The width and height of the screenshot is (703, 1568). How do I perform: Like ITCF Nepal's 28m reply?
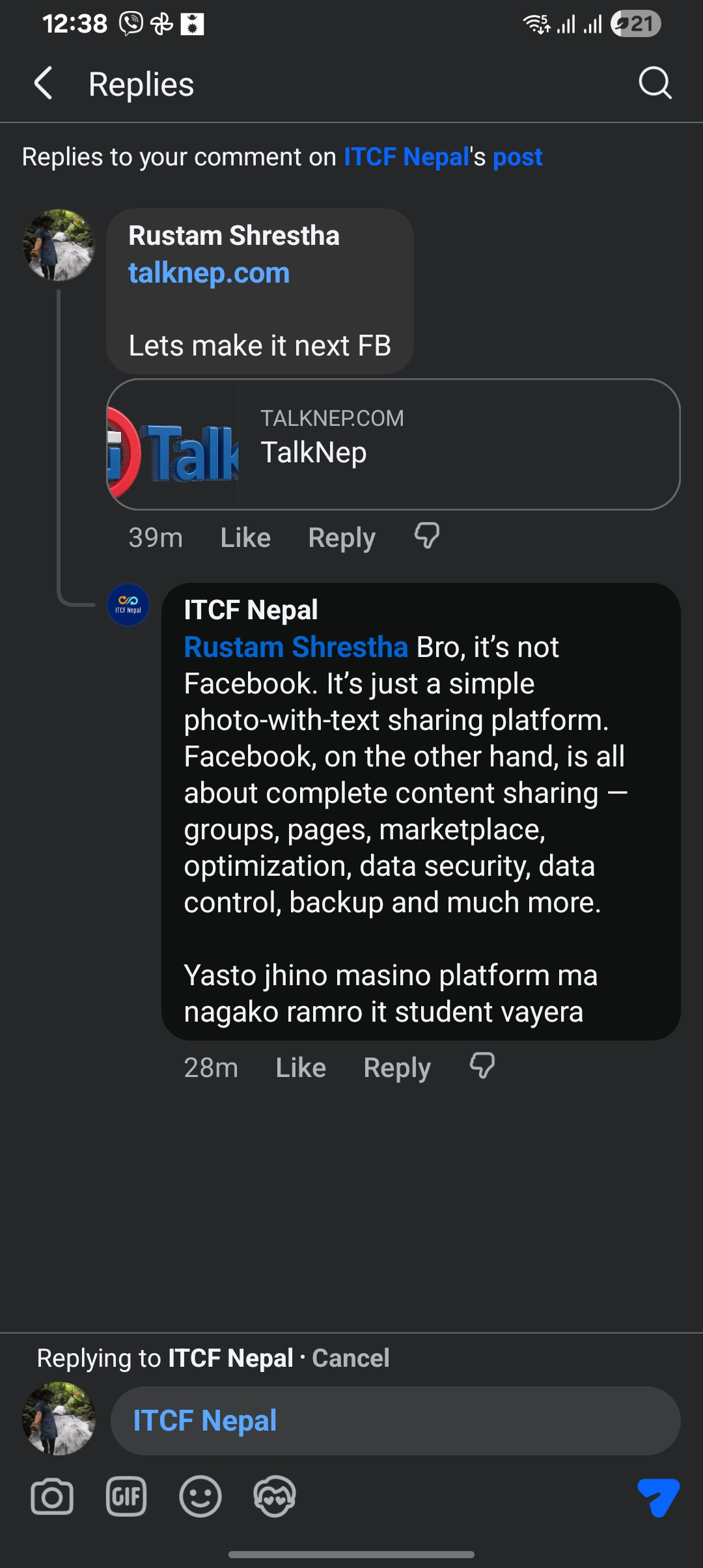(x=301, y=1068)
